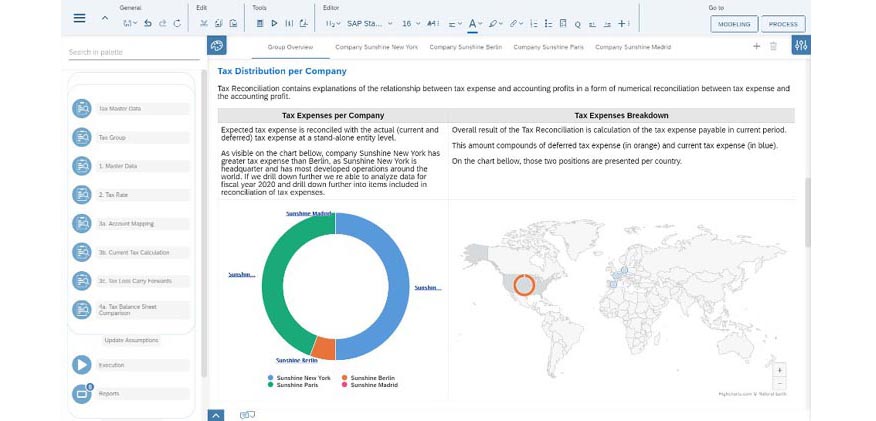Image resolution: width=876 pixels, height=421 pixels.
Task: Click the Sunshine Berlin donut label
Action: pos(297,361)
